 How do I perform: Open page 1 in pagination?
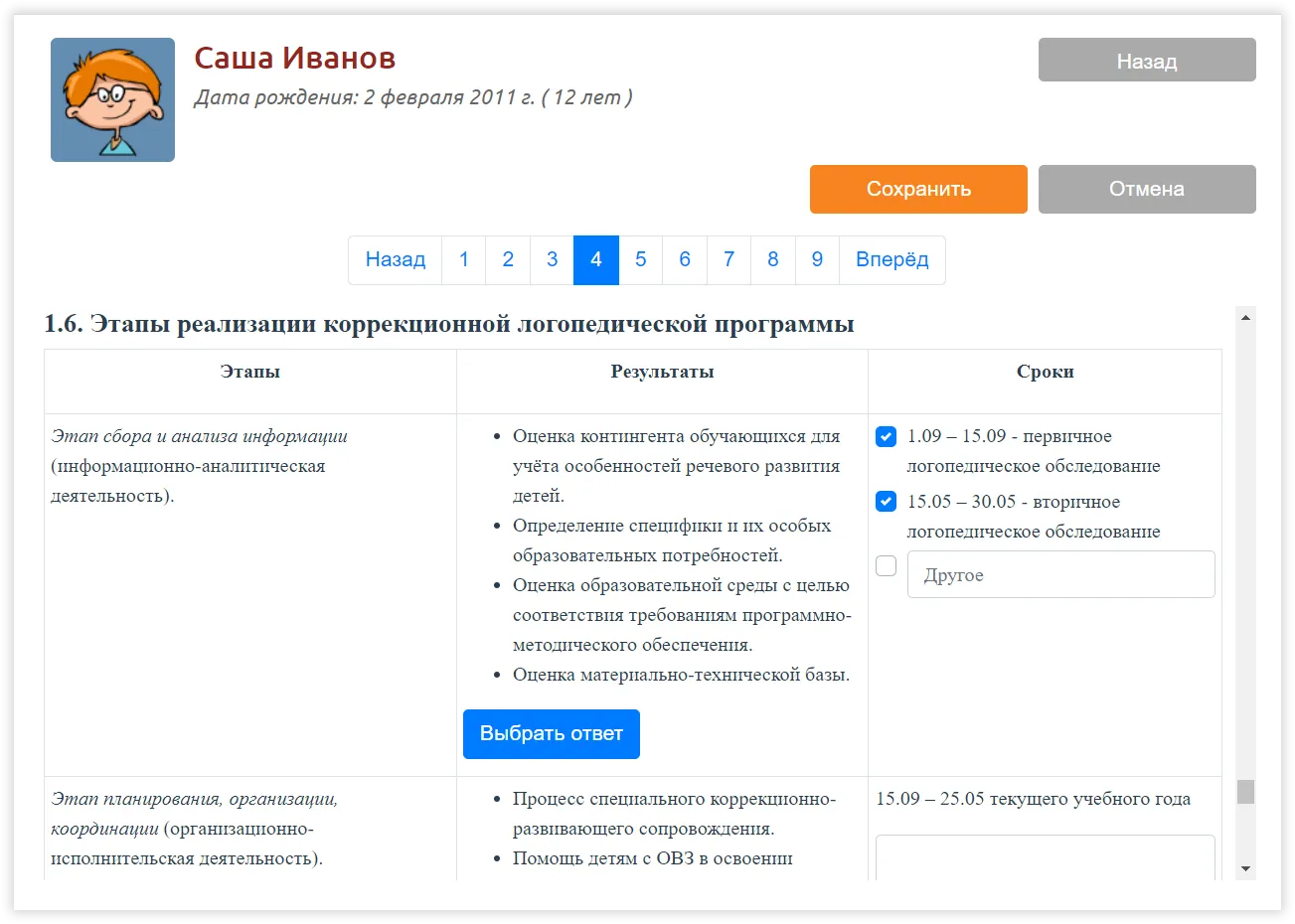click(463, 260)
